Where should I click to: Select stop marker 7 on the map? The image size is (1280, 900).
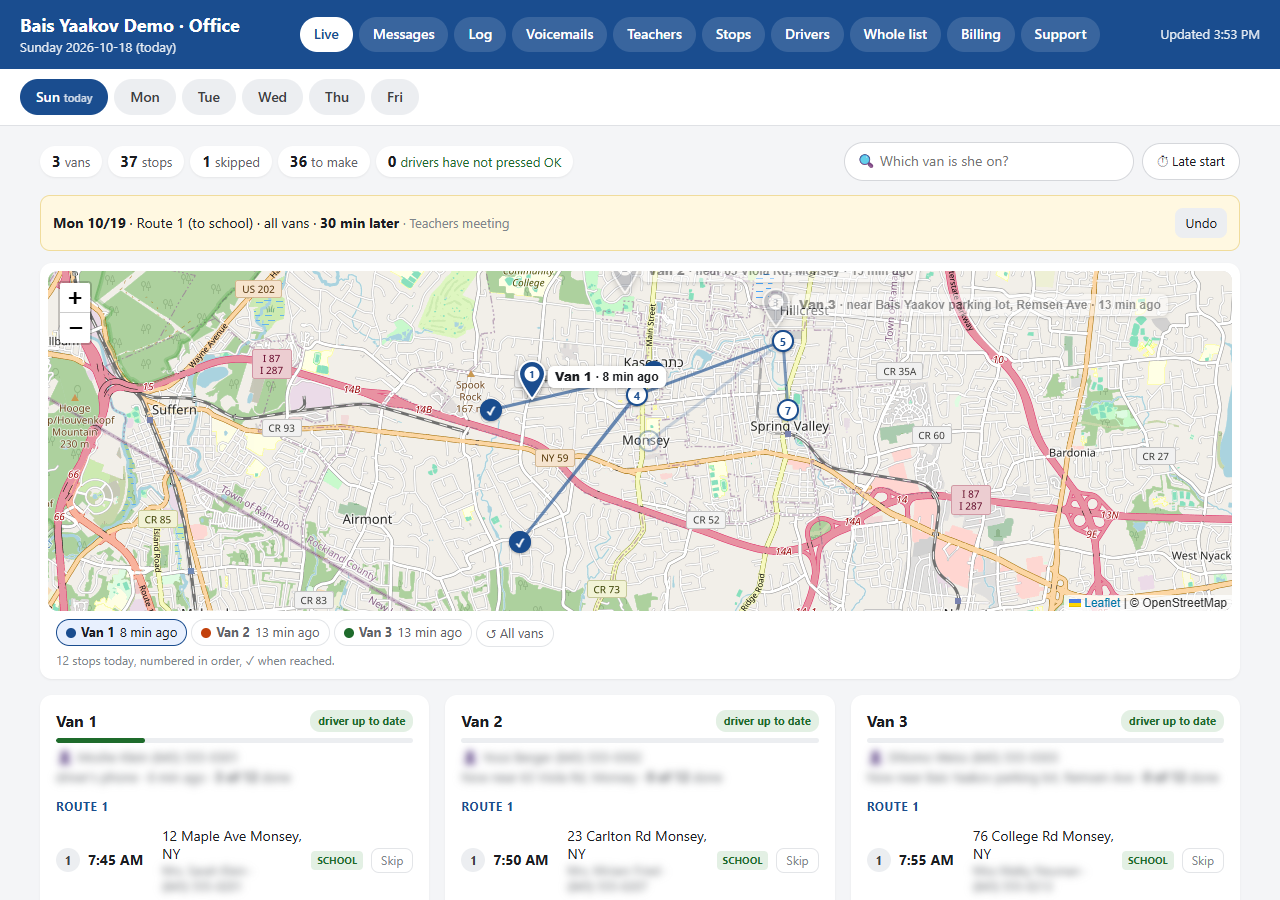pos(788,410)
